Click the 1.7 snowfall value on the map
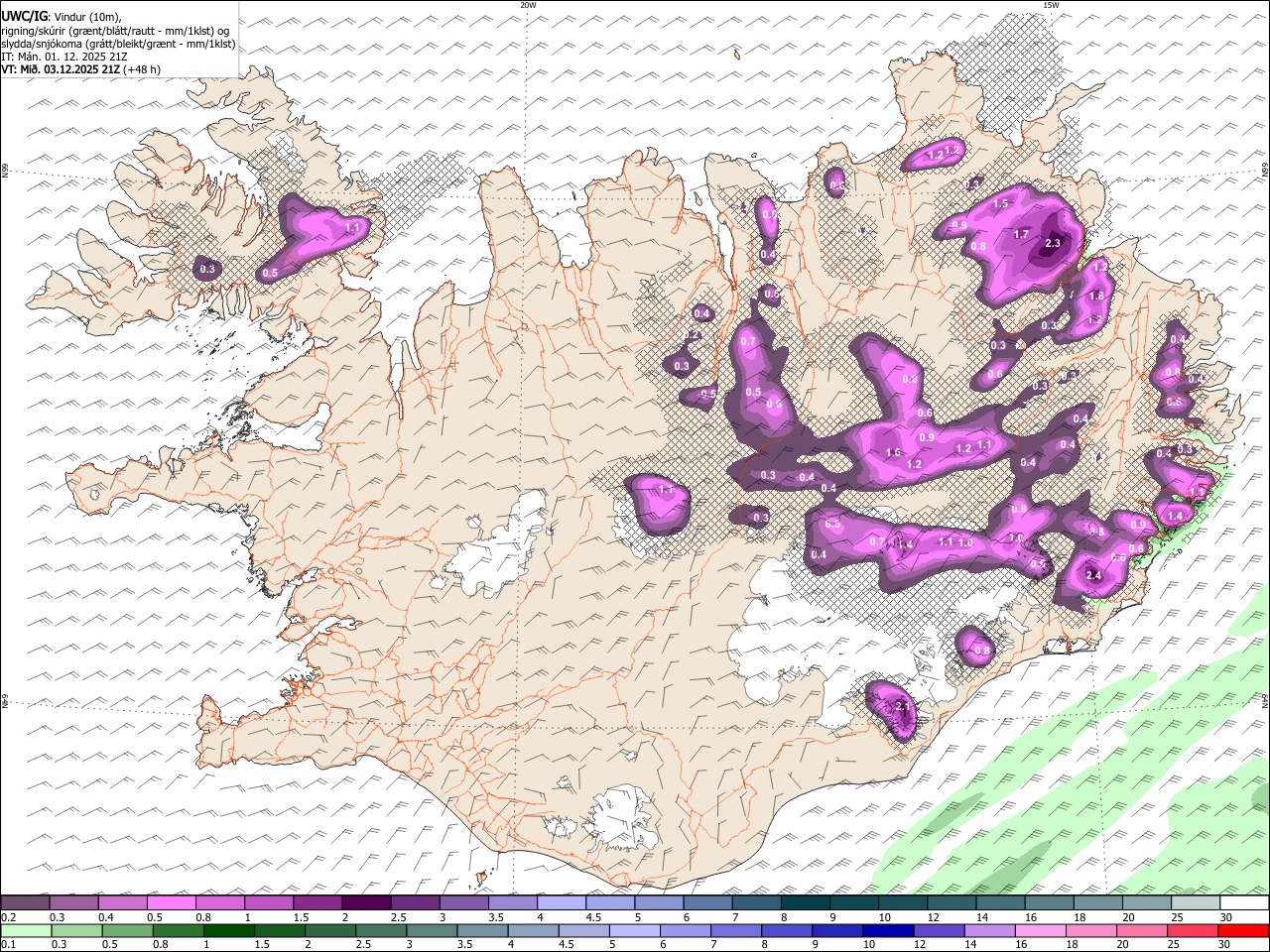 click(1021, 234)
